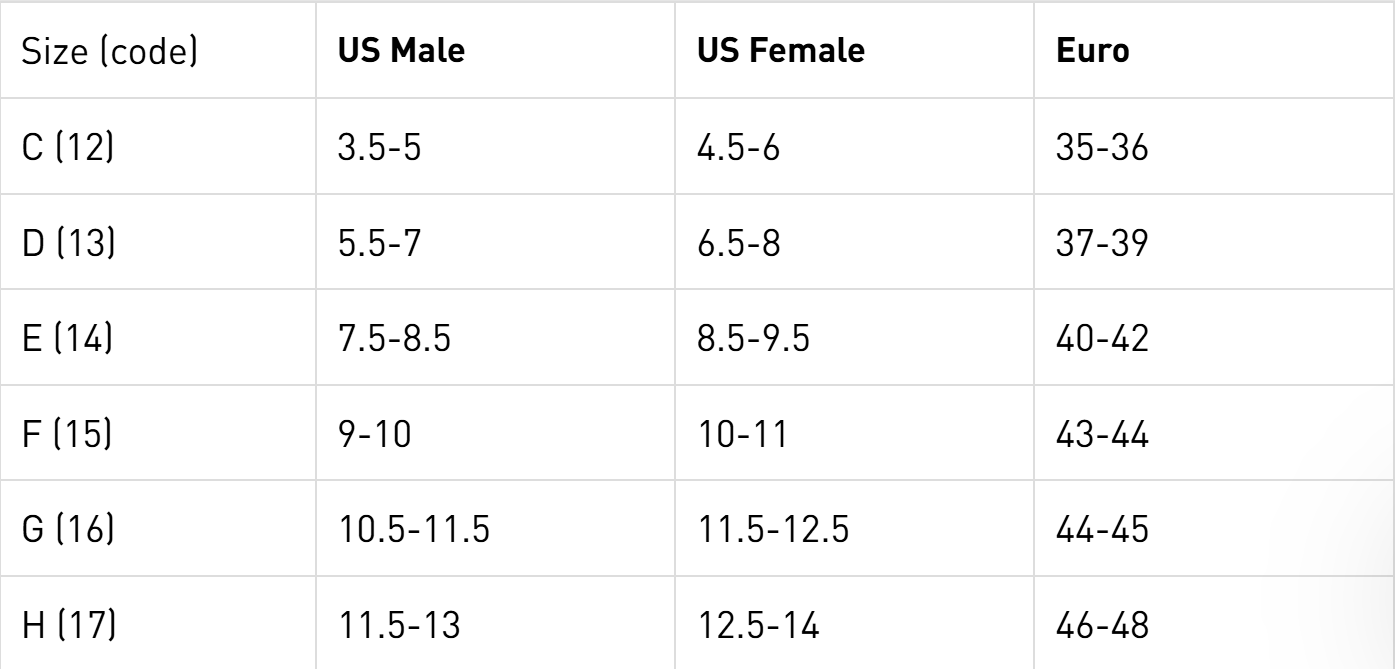
Task: Select the Euro 46-48 cell
Action: tap(1102, 626)
